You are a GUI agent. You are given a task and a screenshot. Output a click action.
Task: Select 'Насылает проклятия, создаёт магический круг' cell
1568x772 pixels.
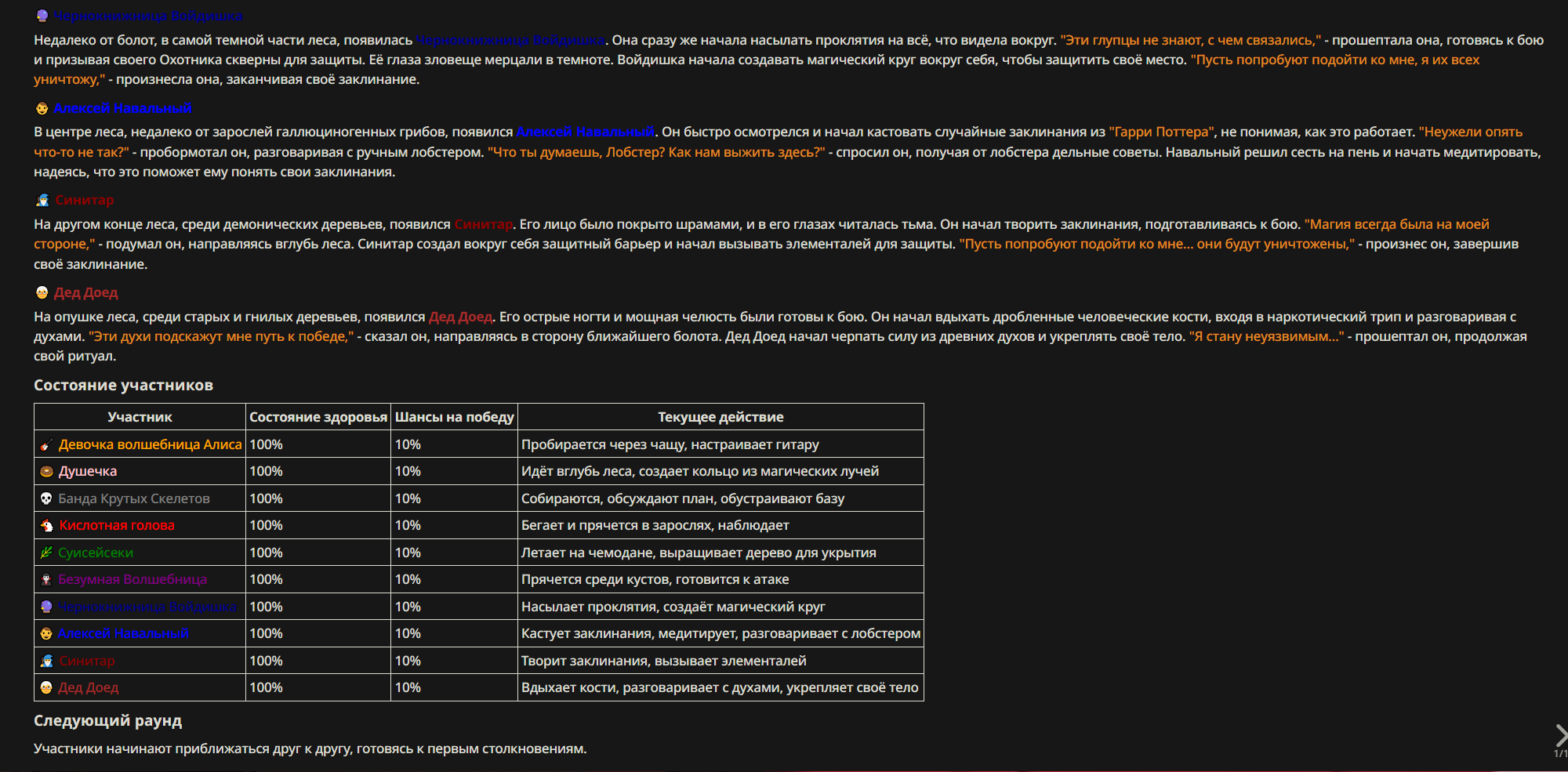(720, 607)
